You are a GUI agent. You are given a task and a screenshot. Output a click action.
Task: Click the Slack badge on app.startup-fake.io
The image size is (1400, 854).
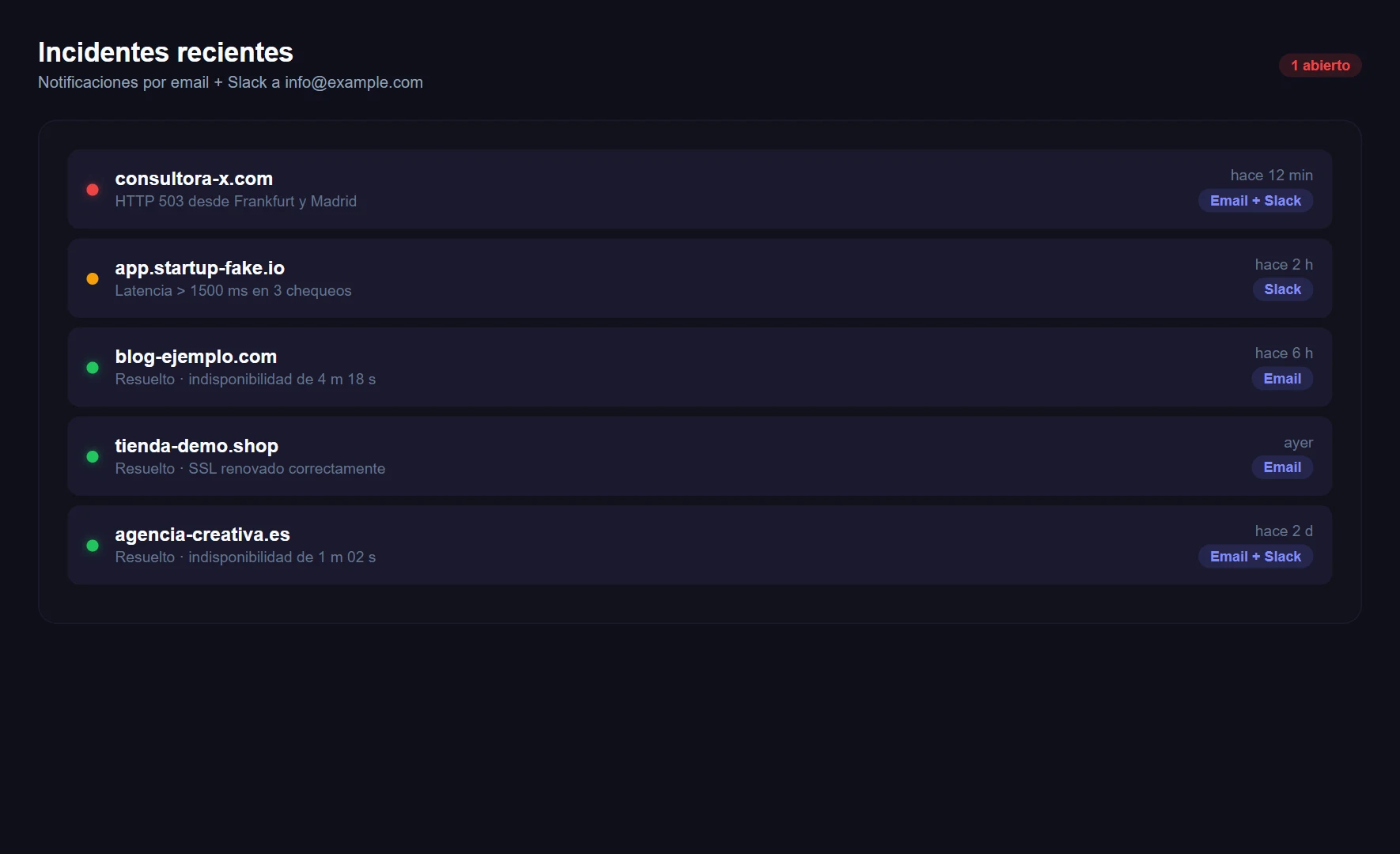click(1282, 289)
